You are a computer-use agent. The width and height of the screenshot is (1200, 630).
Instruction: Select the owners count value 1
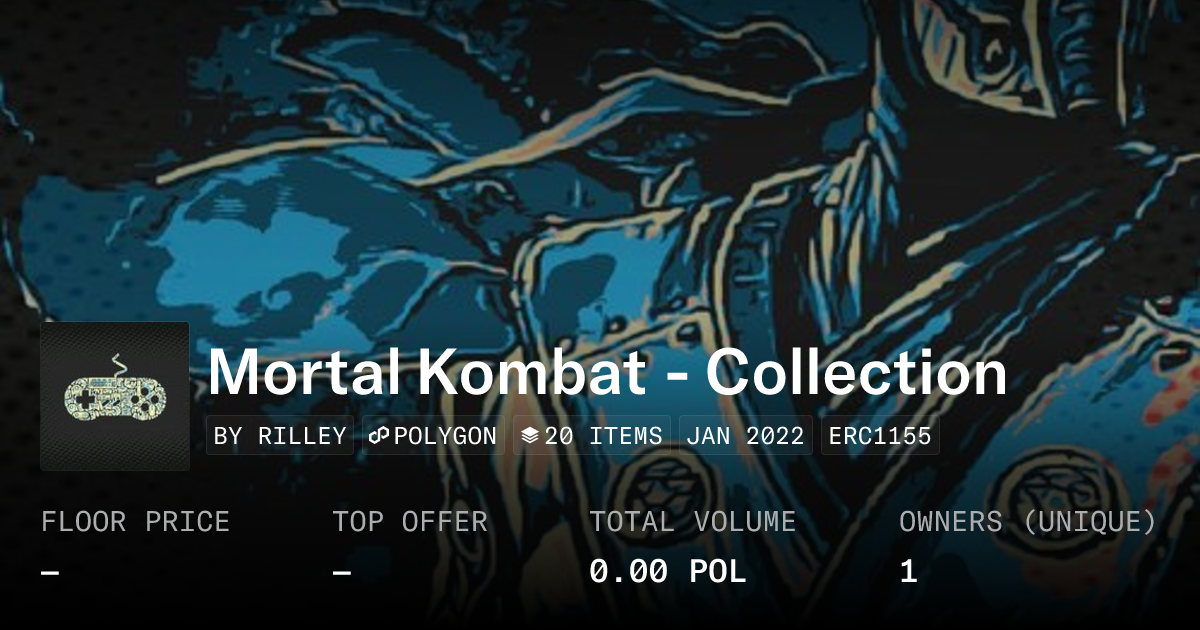tap(908, 572)
